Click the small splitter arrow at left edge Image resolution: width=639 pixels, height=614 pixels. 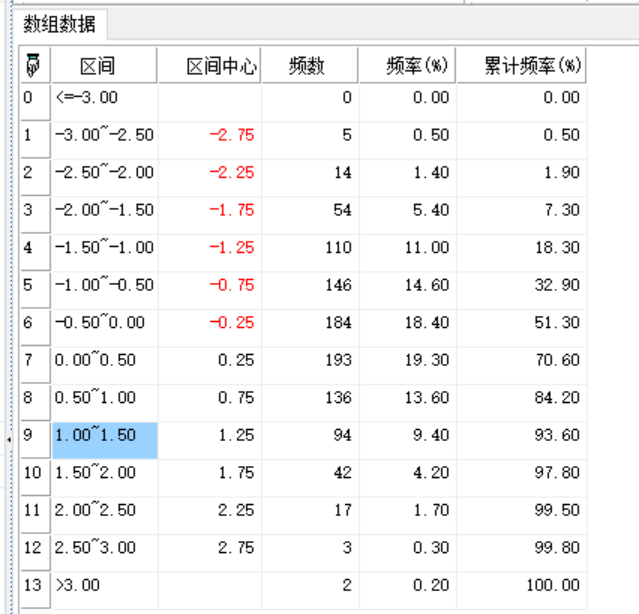pyautogui.click(x=10, y=438)
